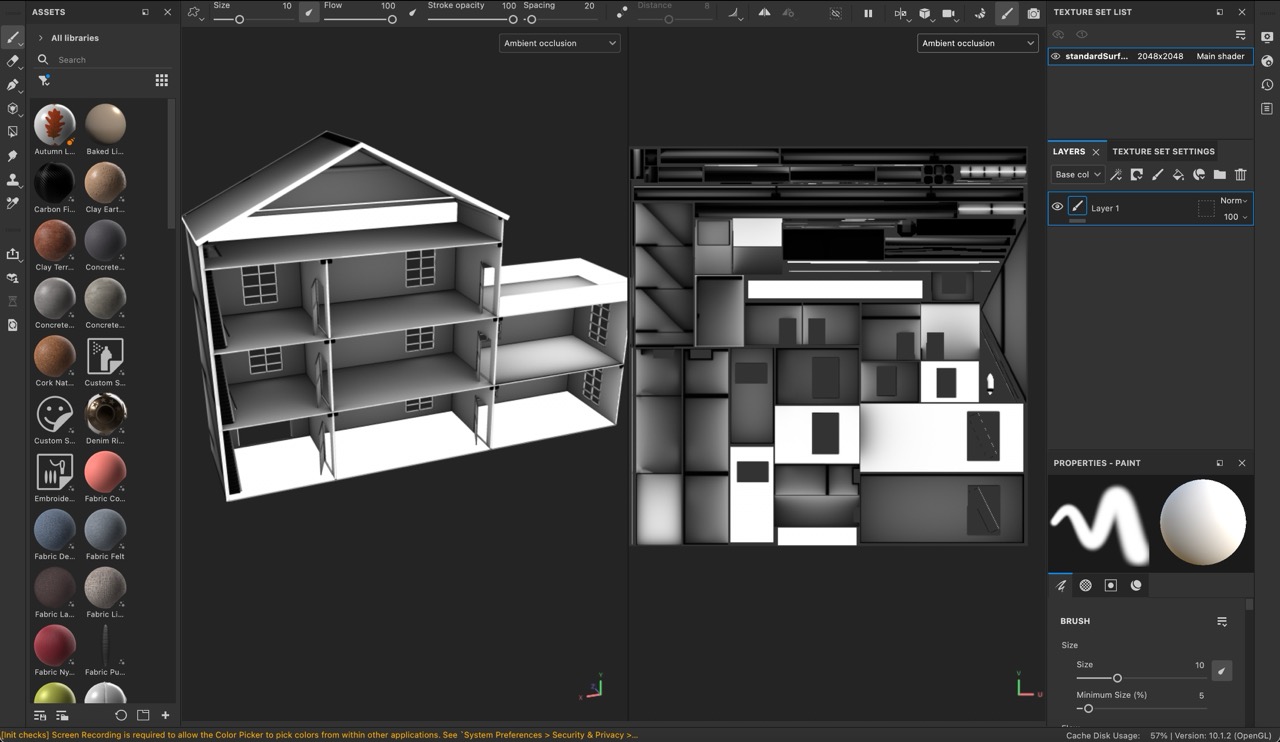The height and width of the screenshot is (742, 1280).
Task: Open Layer 1 blend mode Norm dropdown
Action: point(1233,200)
